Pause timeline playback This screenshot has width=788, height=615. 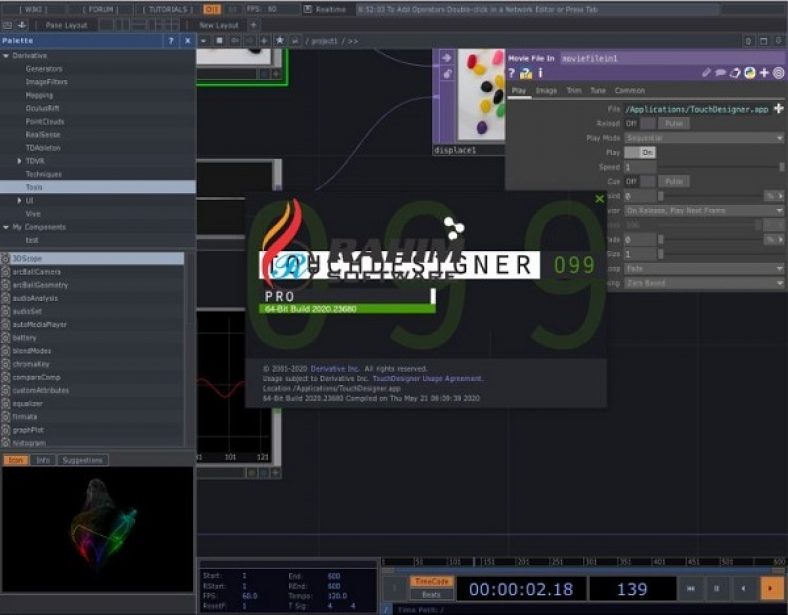(717, 588)
